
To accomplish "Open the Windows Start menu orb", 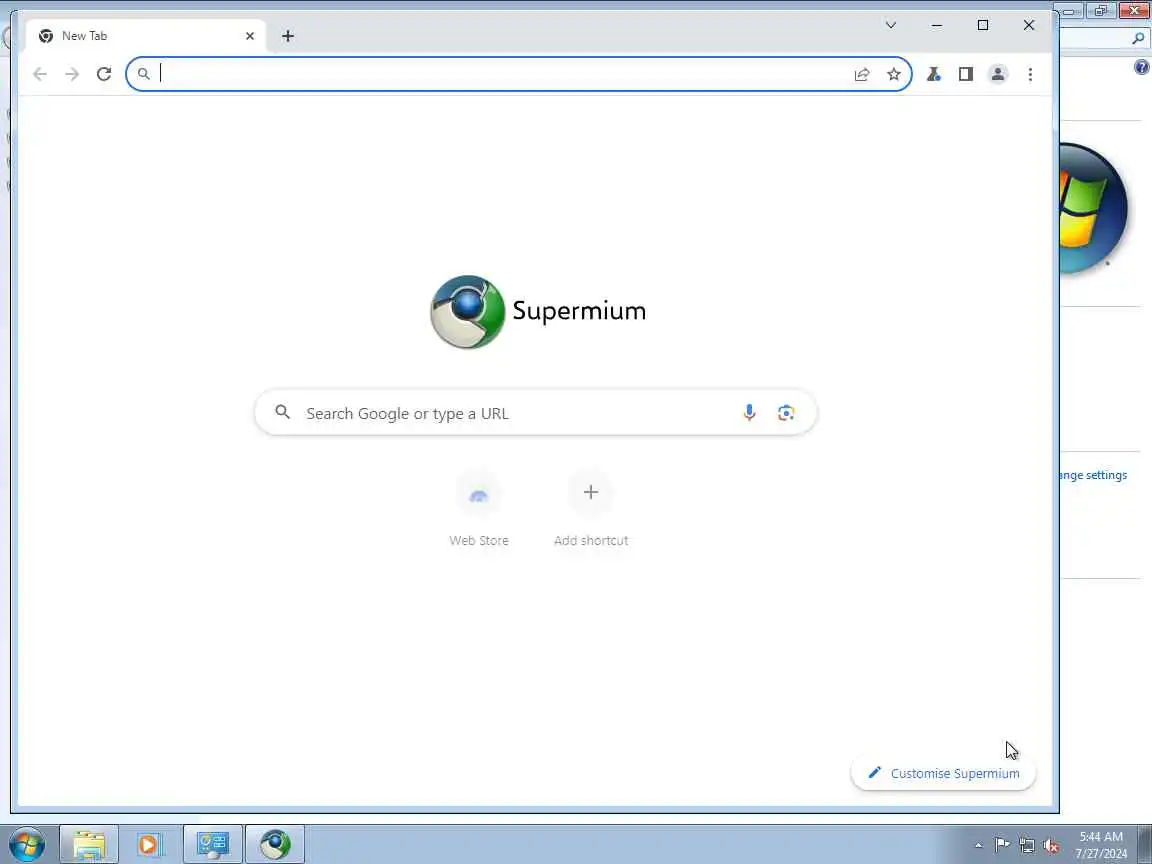I will point(27,845).
